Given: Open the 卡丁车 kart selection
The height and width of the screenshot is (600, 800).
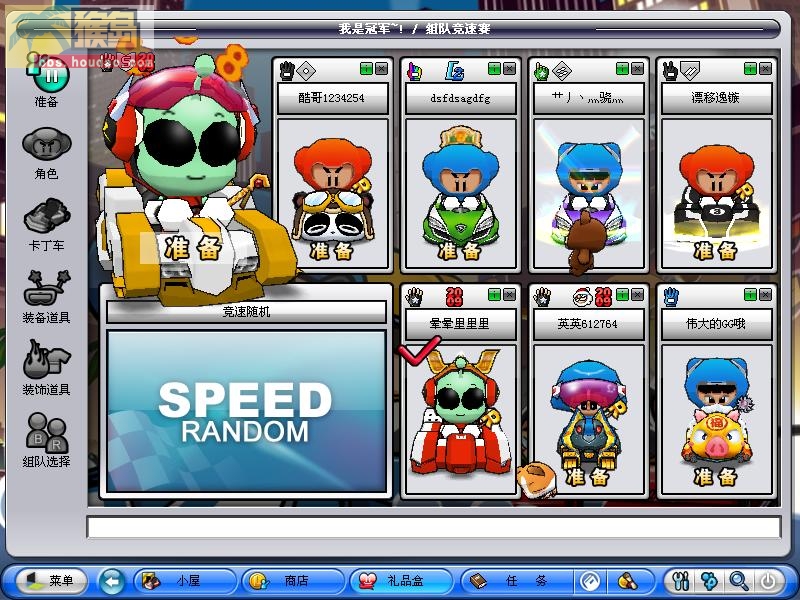Looking at the screenshot, I should point(46,224).
